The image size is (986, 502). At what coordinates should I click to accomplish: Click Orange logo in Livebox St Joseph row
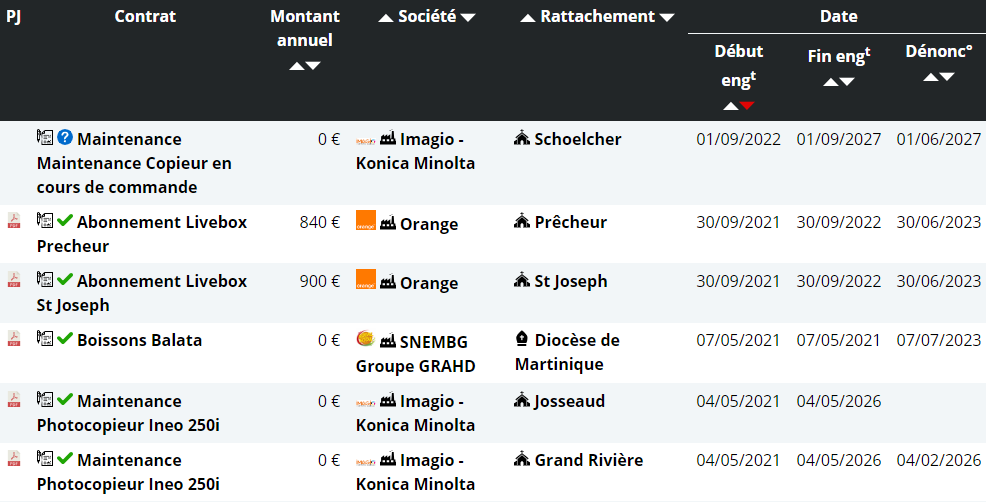[365, 279]
